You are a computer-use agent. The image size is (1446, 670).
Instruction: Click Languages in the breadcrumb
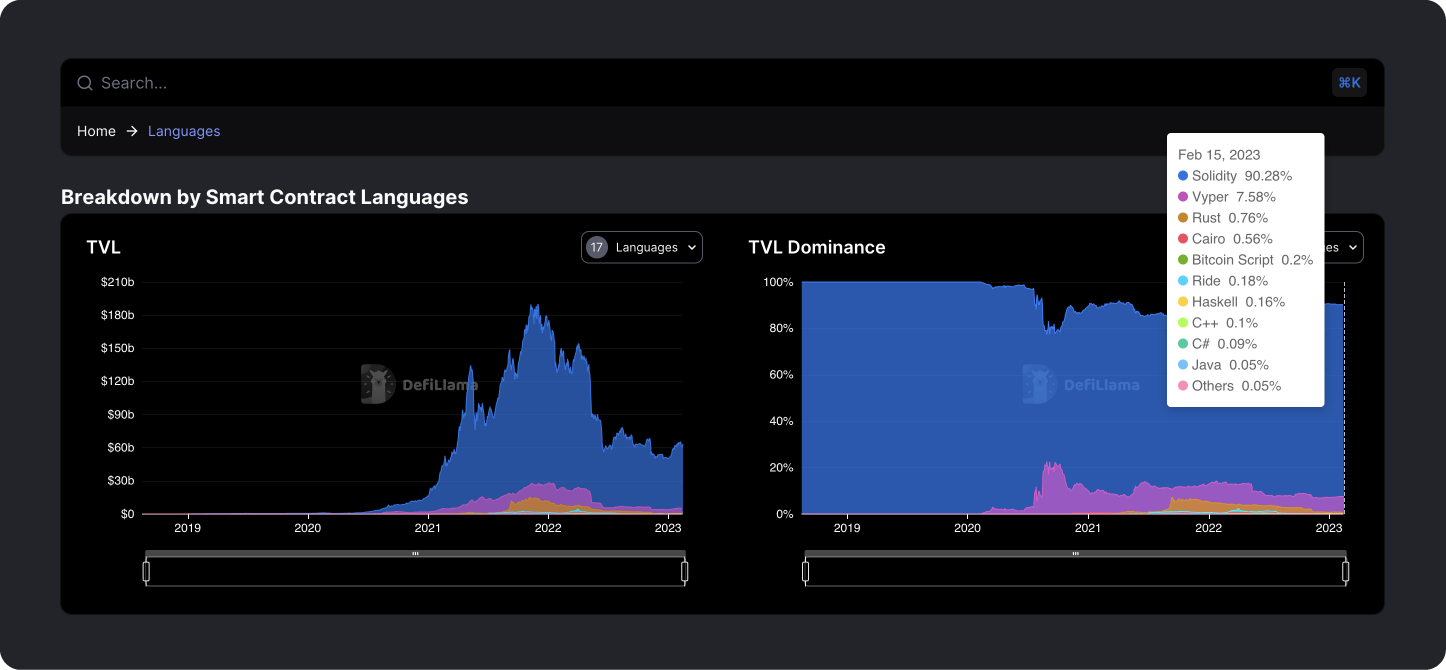(x=184, y=131)
